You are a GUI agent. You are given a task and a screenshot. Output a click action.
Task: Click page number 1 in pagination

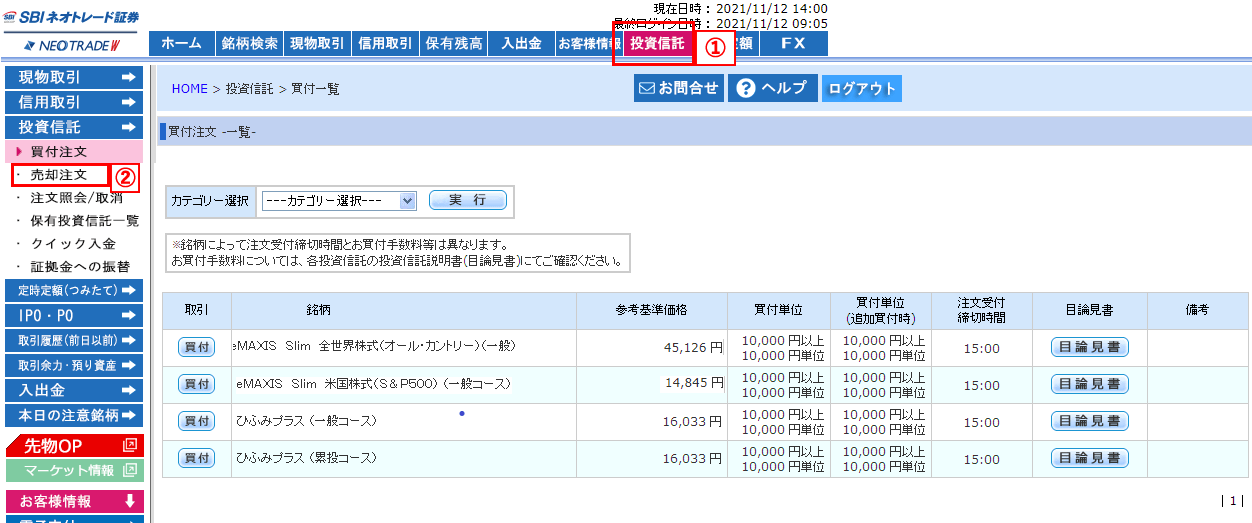[1233, 501]
